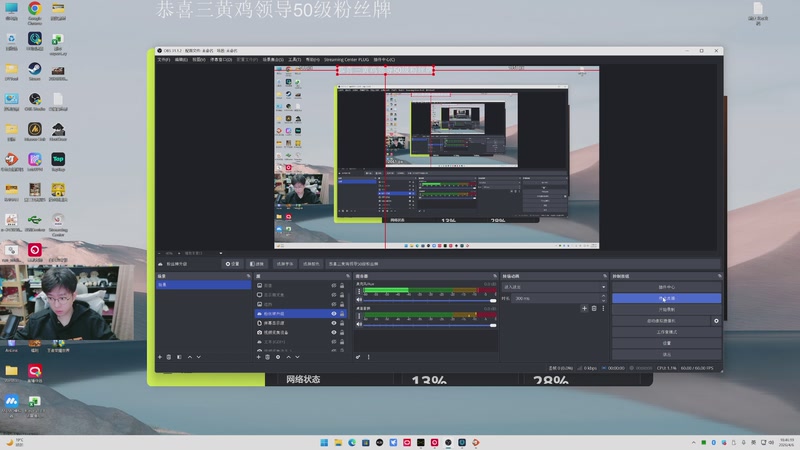Open transition properties three-dot menu
The height and width of the screenshot is (450, 800).
pyautogui.click(x=603, y=308)
